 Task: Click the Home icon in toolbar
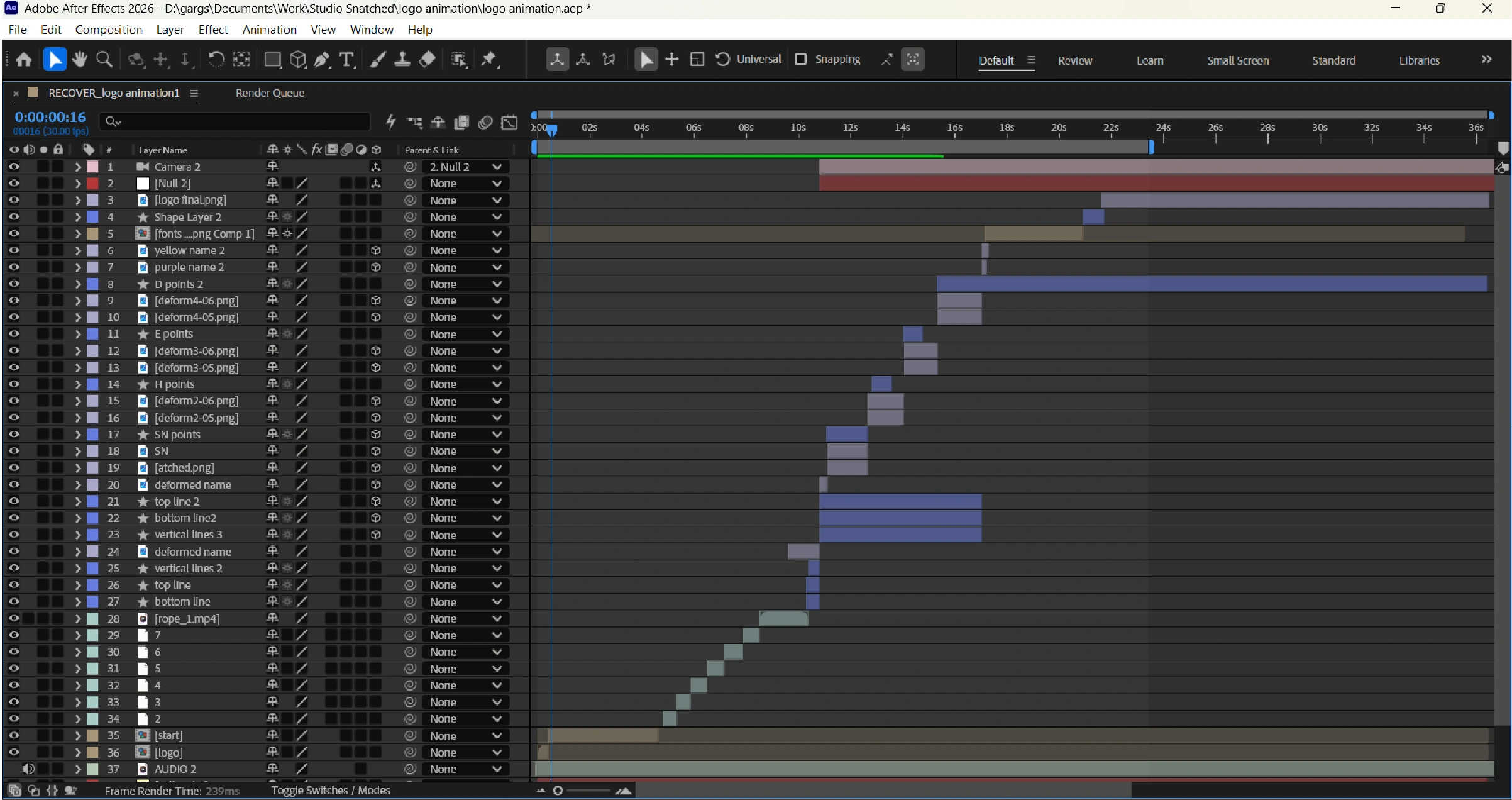point(24,60)
